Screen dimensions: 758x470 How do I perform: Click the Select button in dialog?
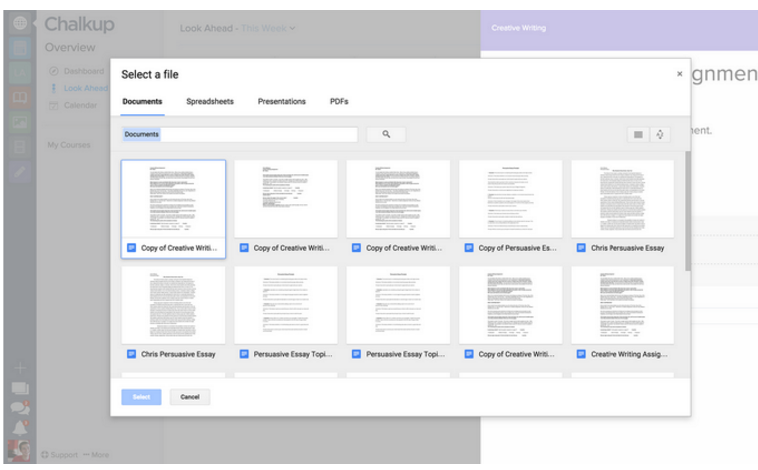(141, 397)
